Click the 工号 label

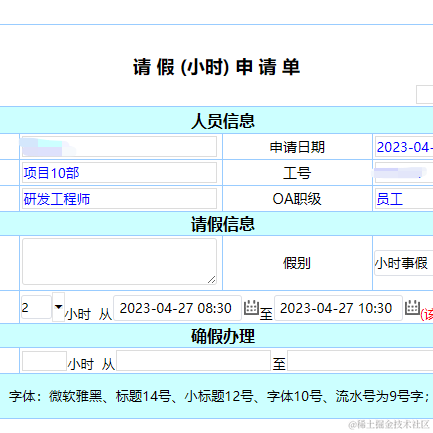pyautogui.click(x=297, y=173)
